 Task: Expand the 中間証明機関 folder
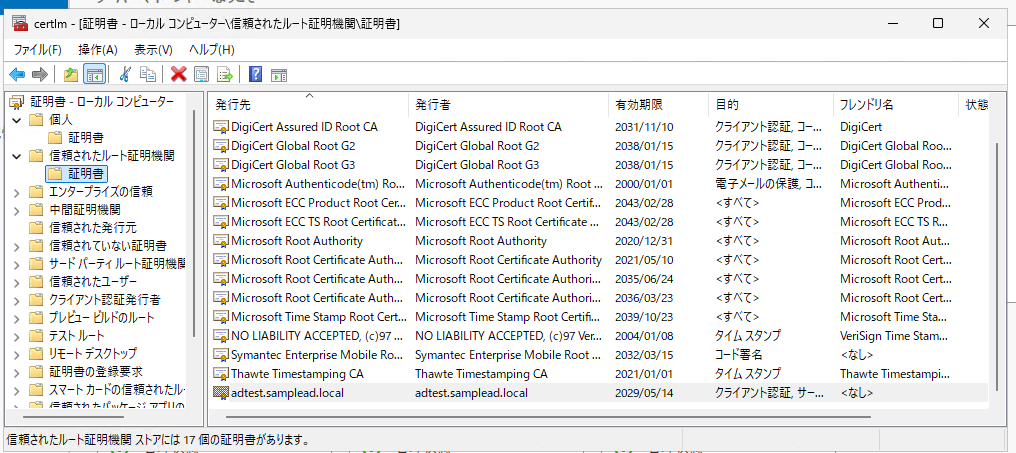[17, 210]
